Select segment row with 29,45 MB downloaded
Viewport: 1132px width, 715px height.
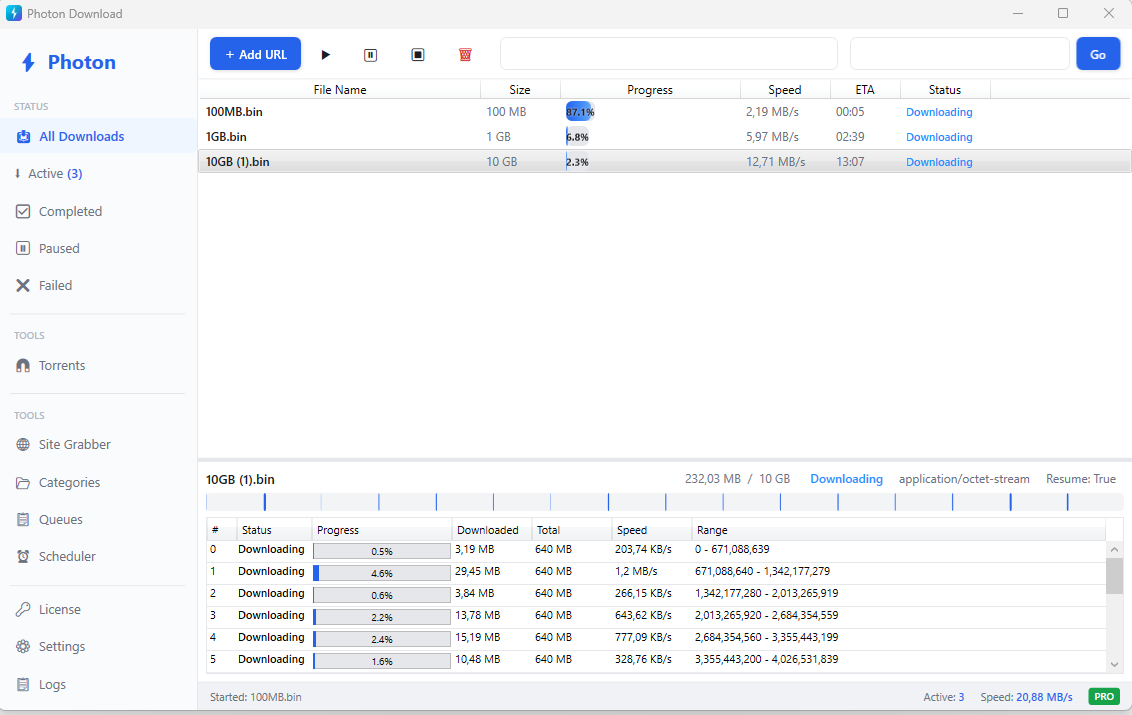[656, 572]
